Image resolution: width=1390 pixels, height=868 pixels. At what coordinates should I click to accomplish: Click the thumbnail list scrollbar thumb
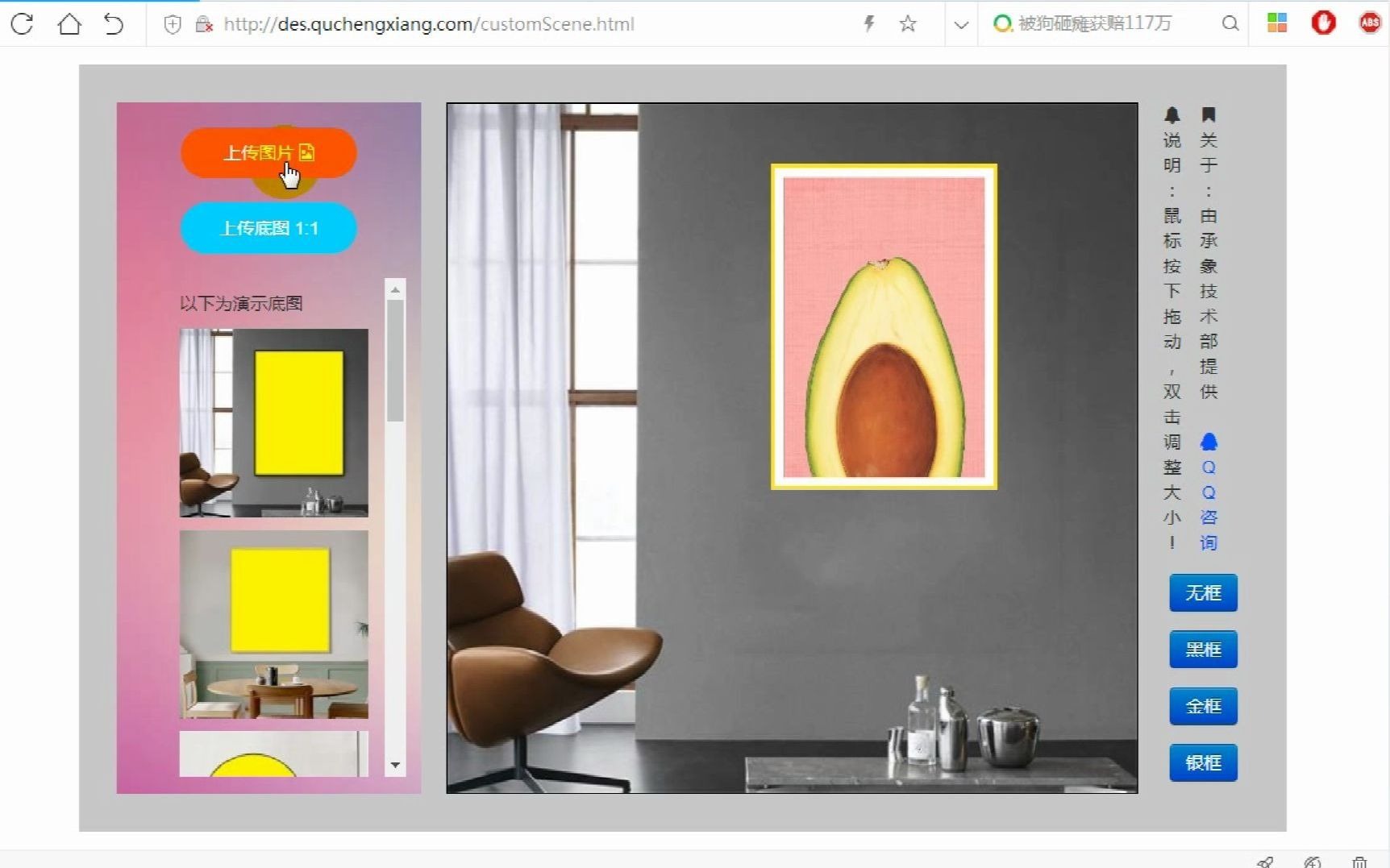(x=395, y=360)
